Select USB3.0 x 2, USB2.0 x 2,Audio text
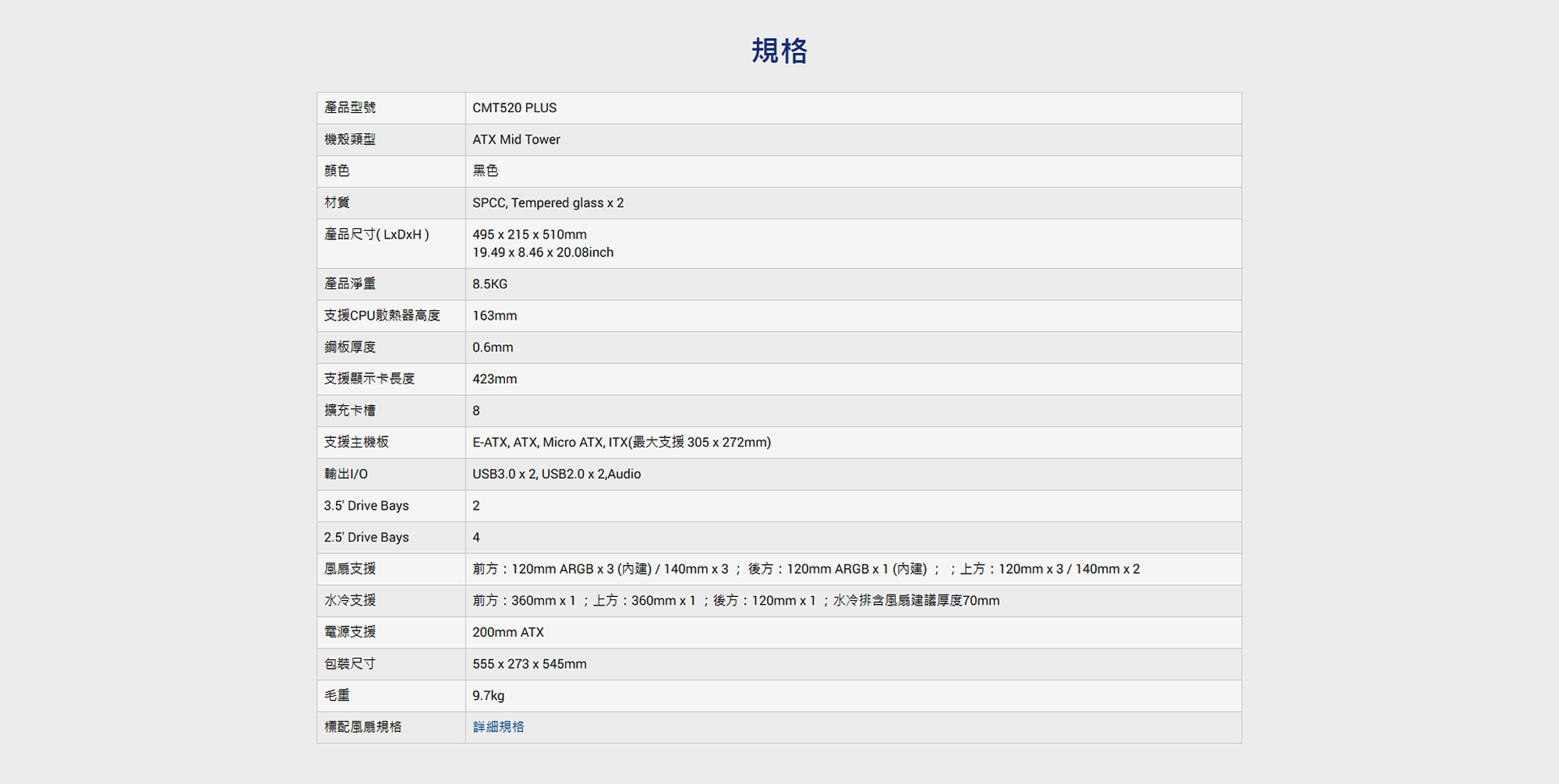 (x=557, y=475)
